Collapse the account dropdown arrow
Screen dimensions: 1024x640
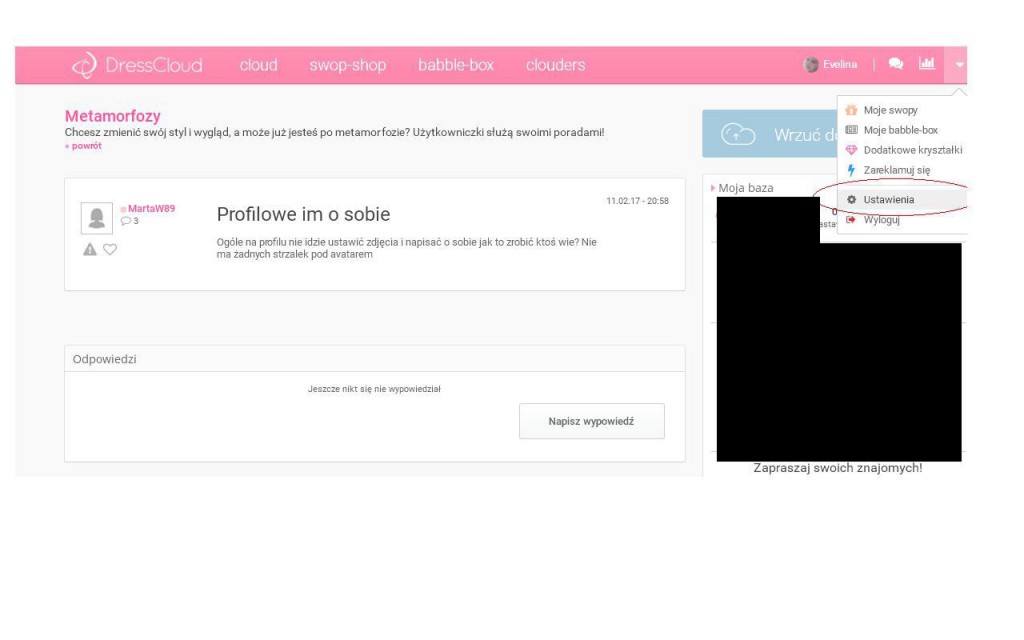click(959, 65)
